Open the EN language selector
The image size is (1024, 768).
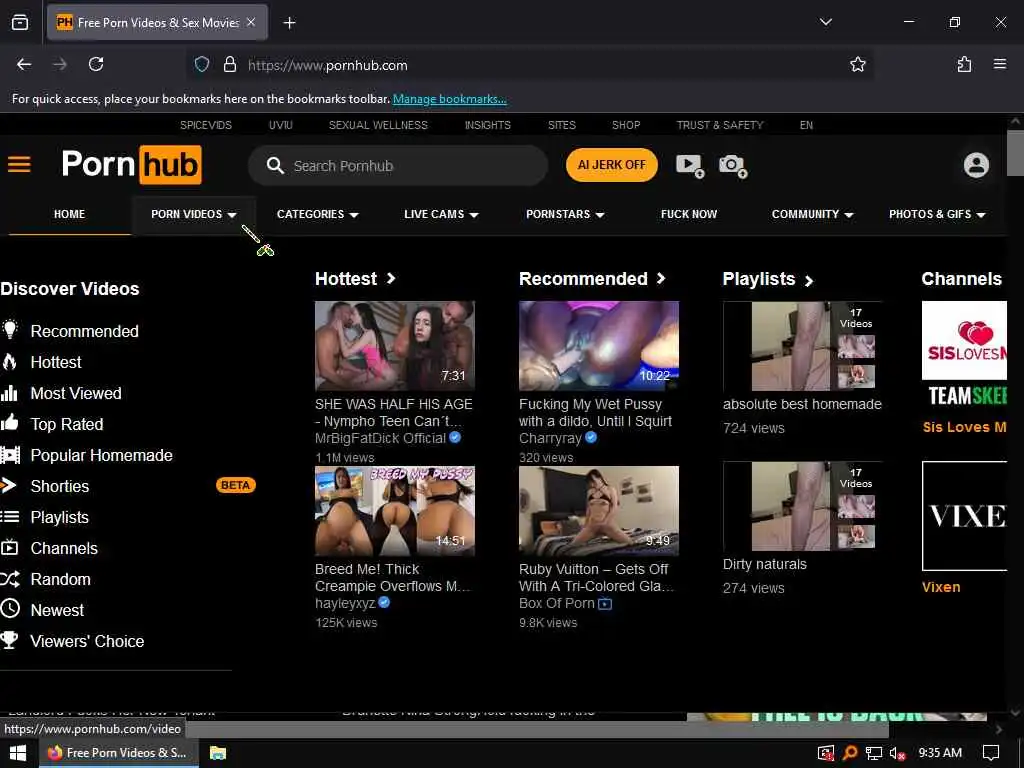click(x=806, y=125)
